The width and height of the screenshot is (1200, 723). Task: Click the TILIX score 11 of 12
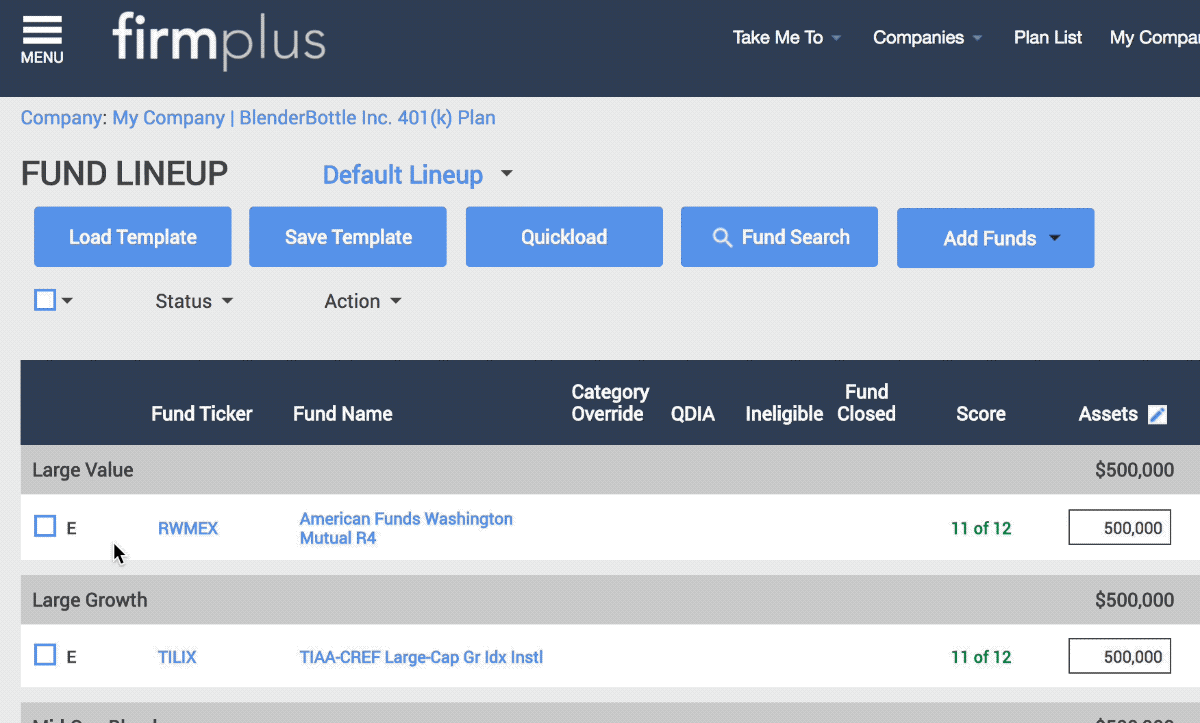click(x=981, y=657)
